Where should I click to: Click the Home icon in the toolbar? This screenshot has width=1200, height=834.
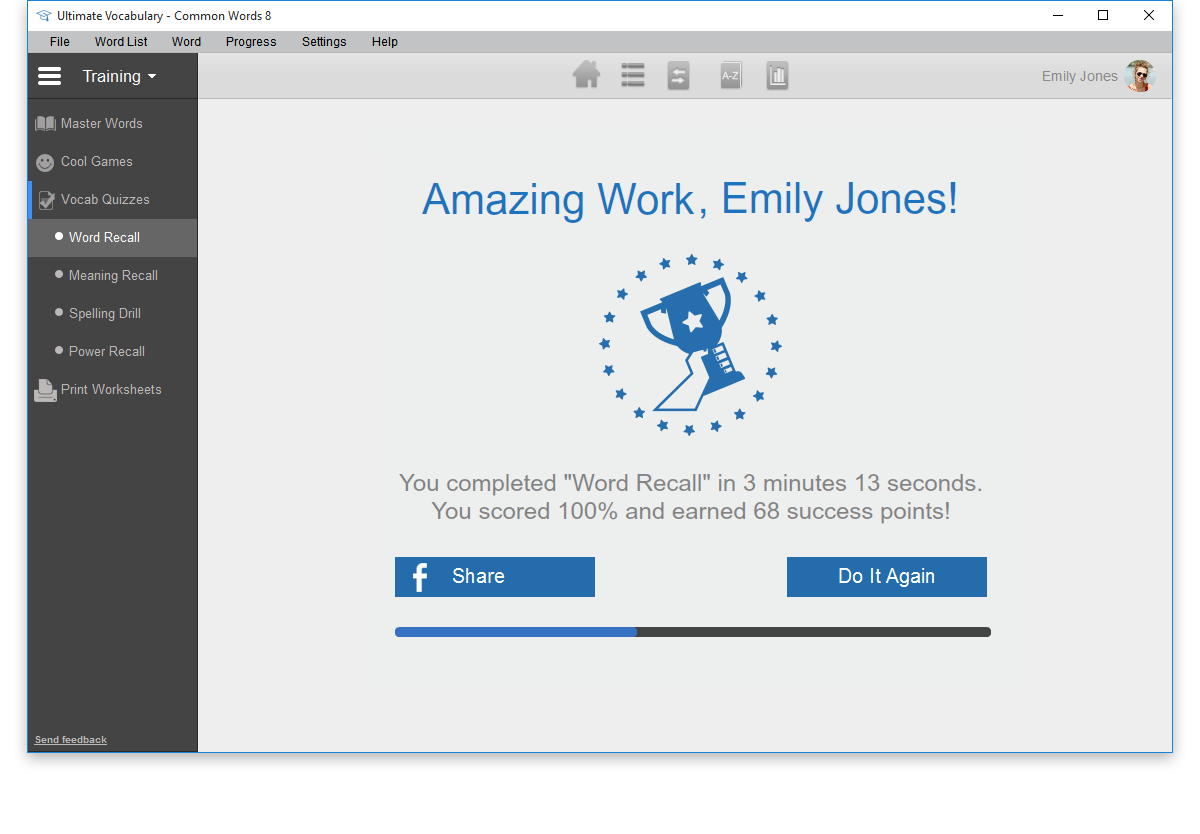tap(587, 76)
